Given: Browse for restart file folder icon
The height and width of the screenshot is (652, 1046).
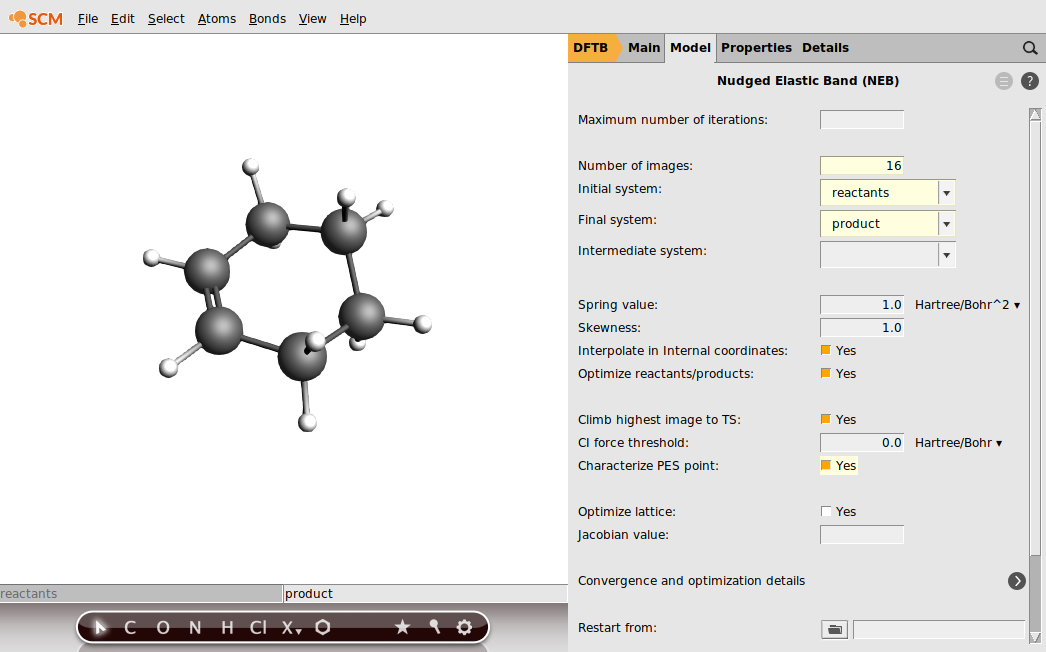Looking at the screenshot, I should [x=835, y=629].
